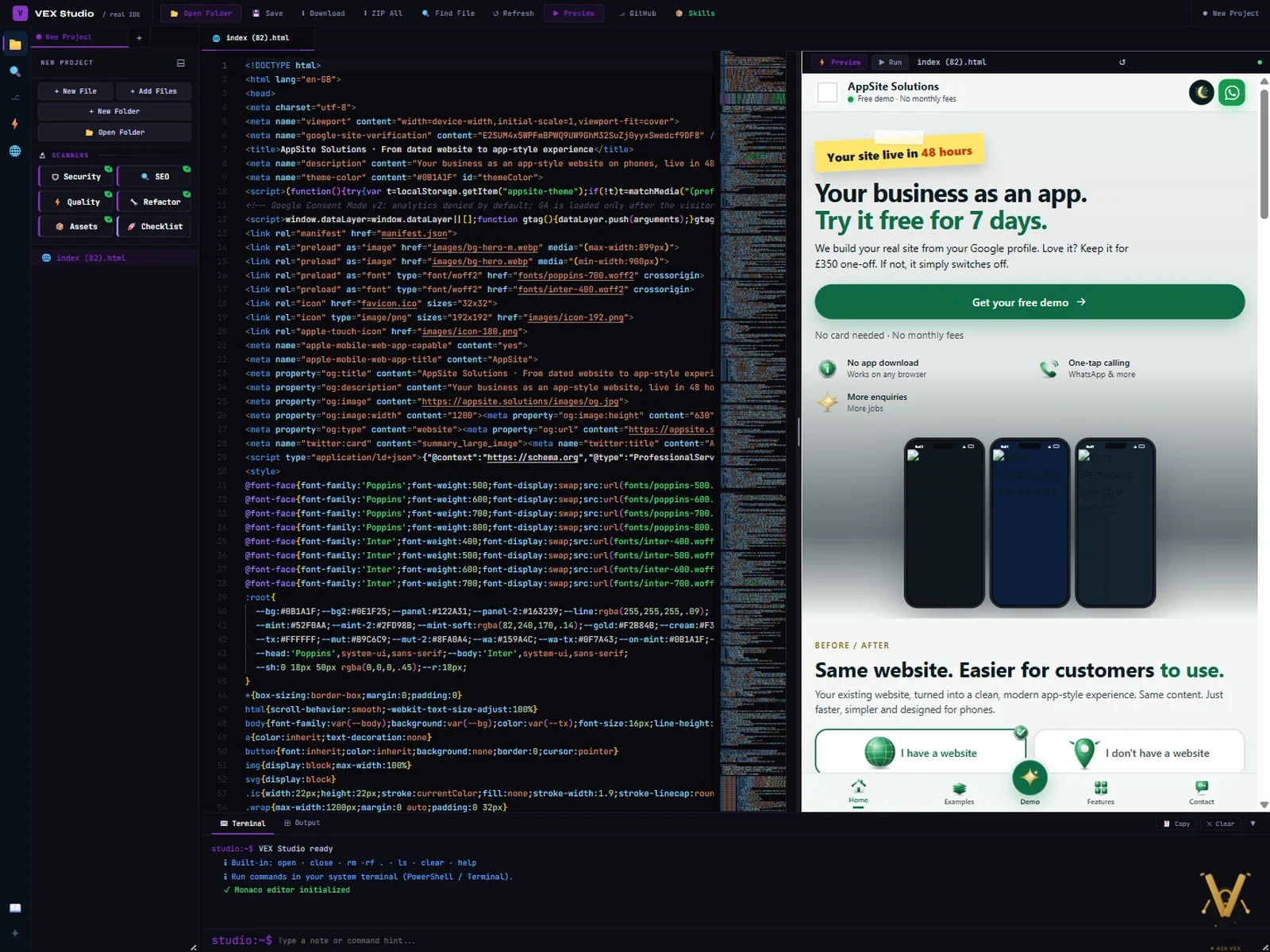Toggle dark mode moon in preview
1270x952 pixels.
[1202, 93]
